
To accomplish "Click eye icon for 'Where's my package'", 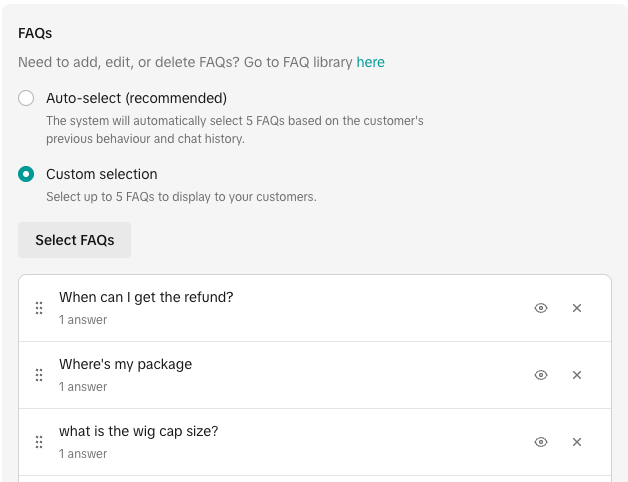I will click(x=541, y=375).
